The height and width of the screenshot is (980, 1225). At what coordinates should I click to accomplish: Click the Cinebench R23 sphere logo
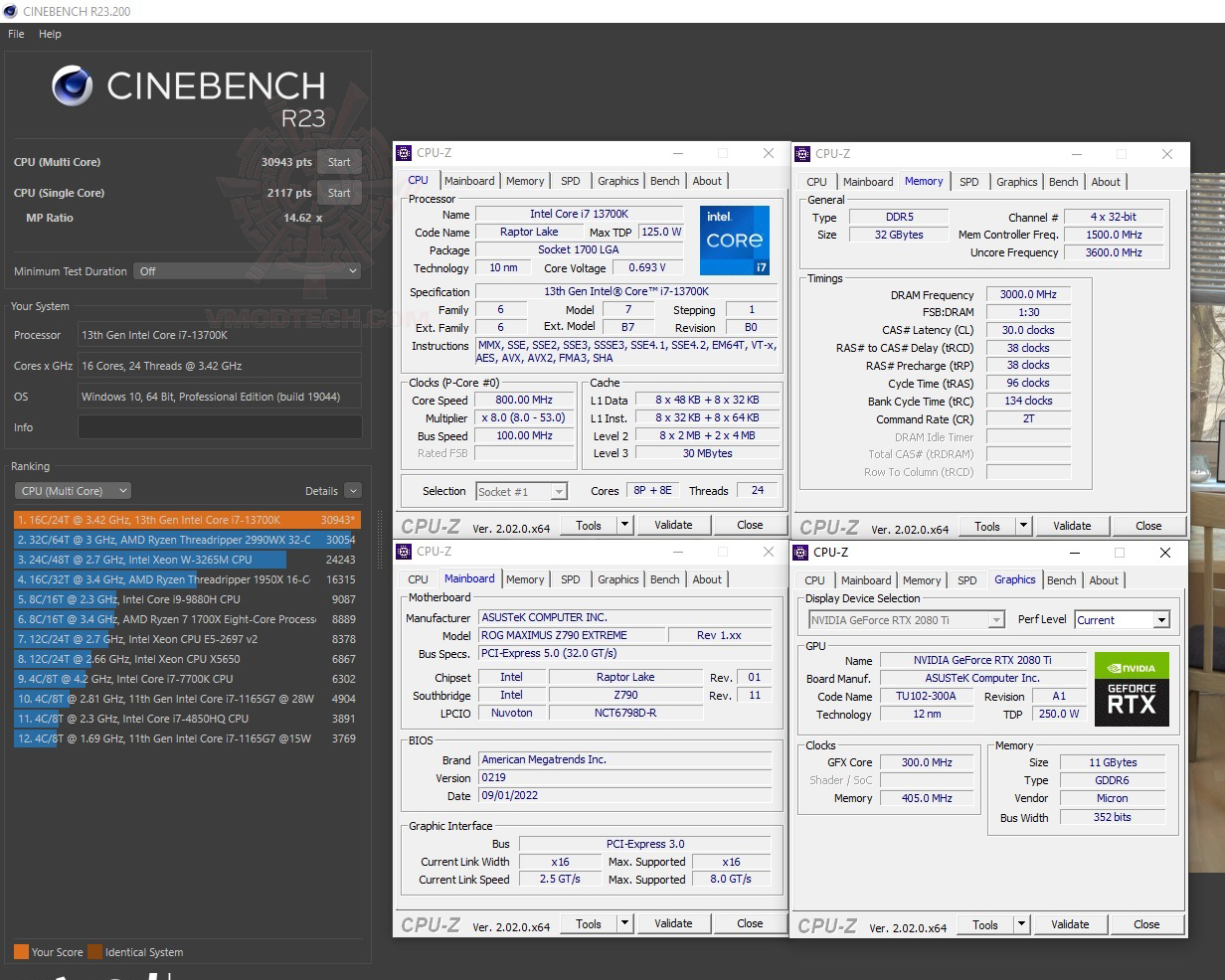pos(73,85)
